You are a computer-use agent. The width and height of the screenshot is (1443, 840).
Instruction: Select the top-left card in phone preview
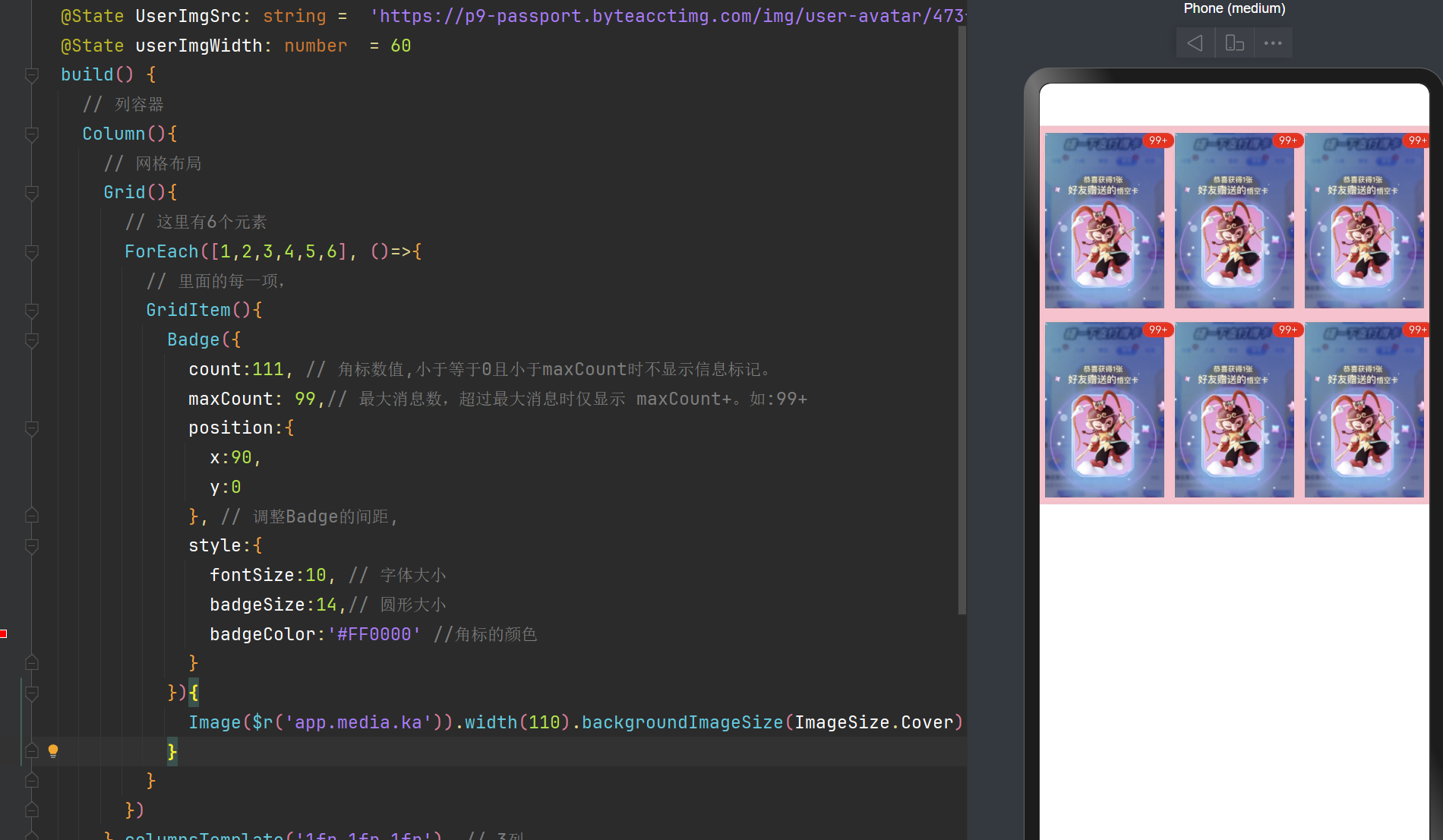[x=1104, y=221]
